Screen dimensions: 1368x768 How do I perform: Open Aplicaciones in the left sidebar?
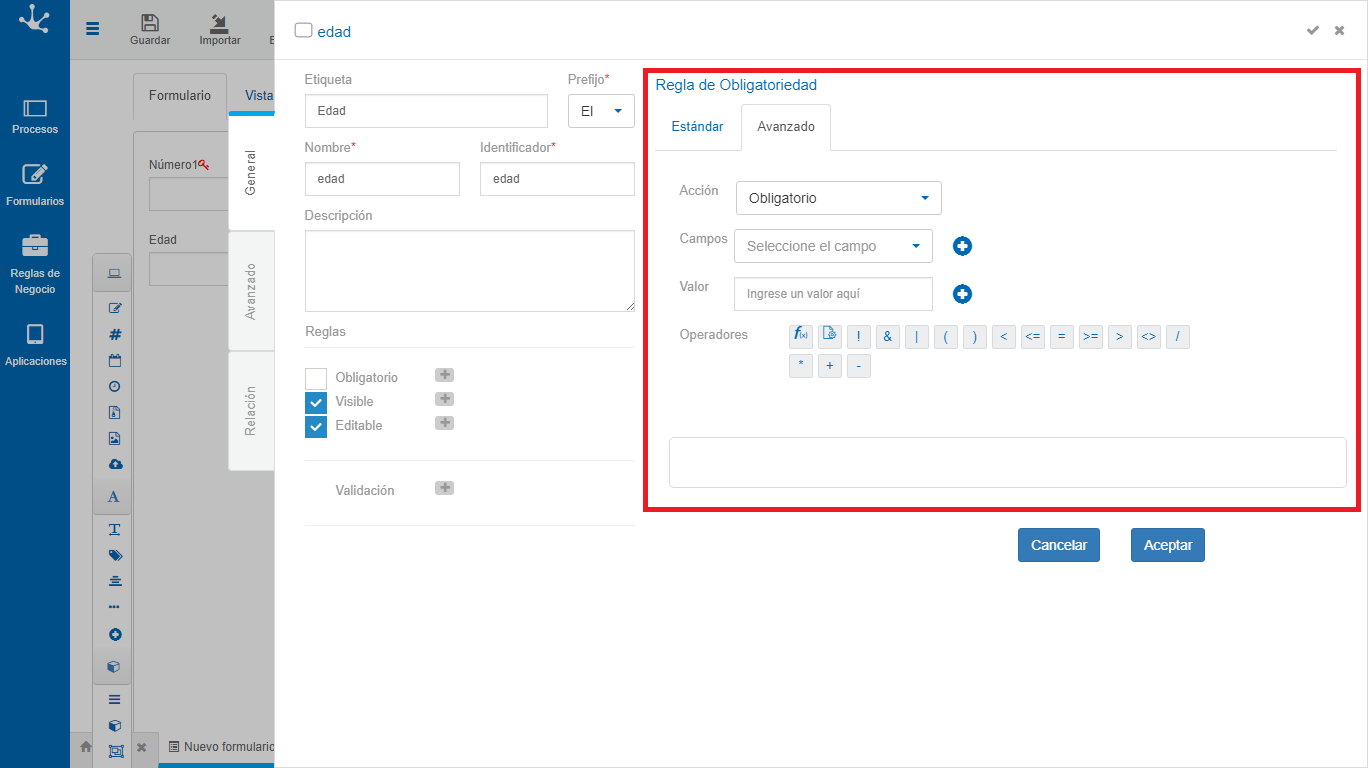coord(35,345)
